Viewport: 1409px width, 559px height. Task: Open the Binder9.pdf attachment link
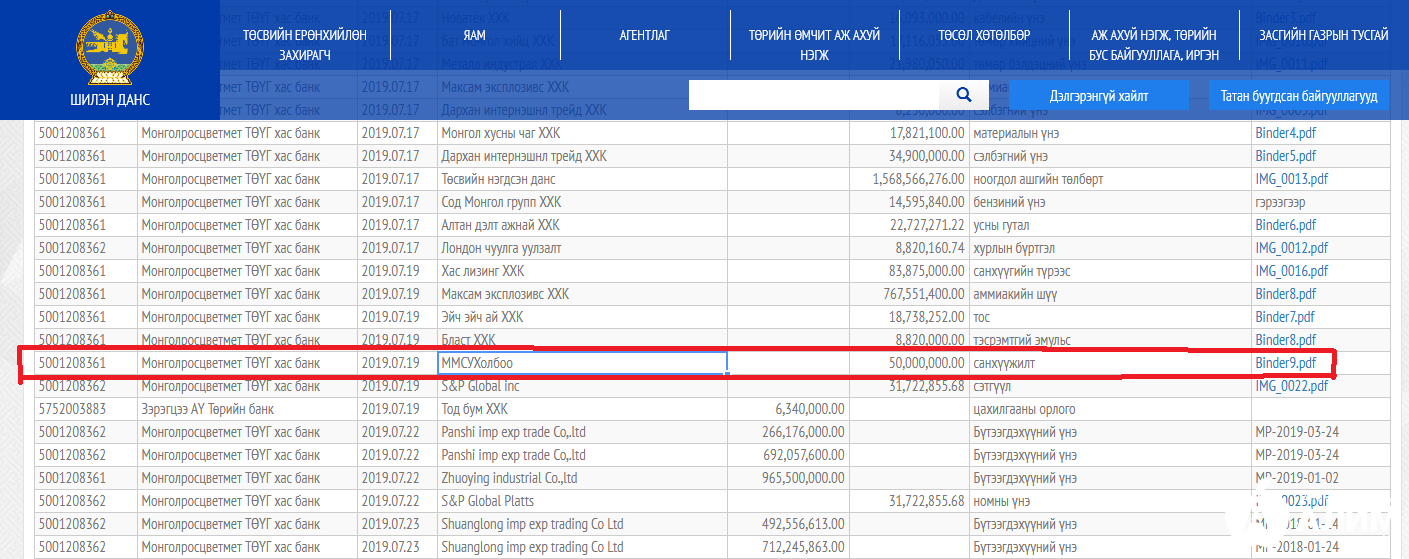tap(1285, 363)
